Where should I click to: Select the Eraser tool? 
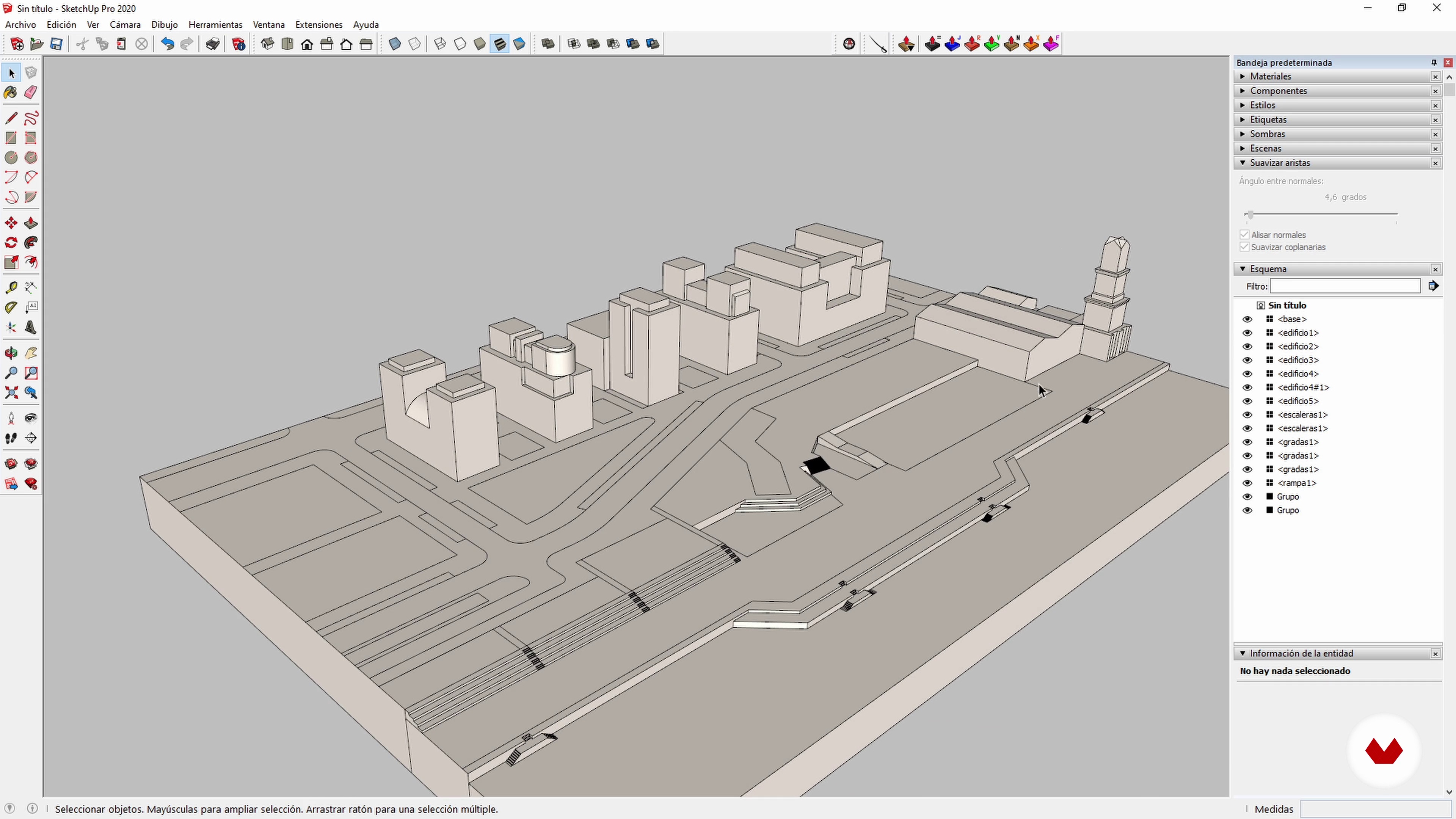pos(30,92)
